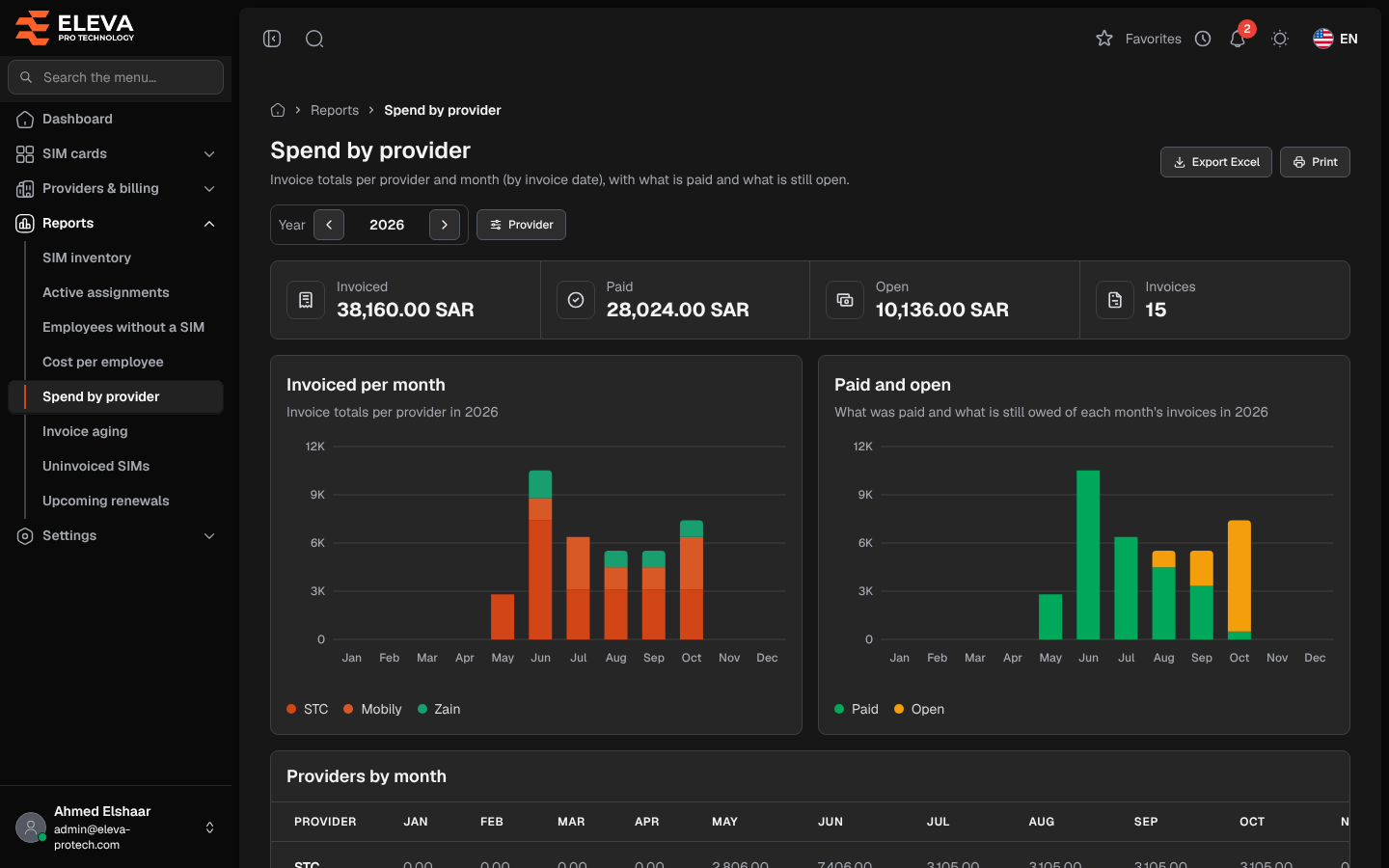Toggle Zain series in chart legend
Screen dimensions: 1389x868
(x=439, y=709)
